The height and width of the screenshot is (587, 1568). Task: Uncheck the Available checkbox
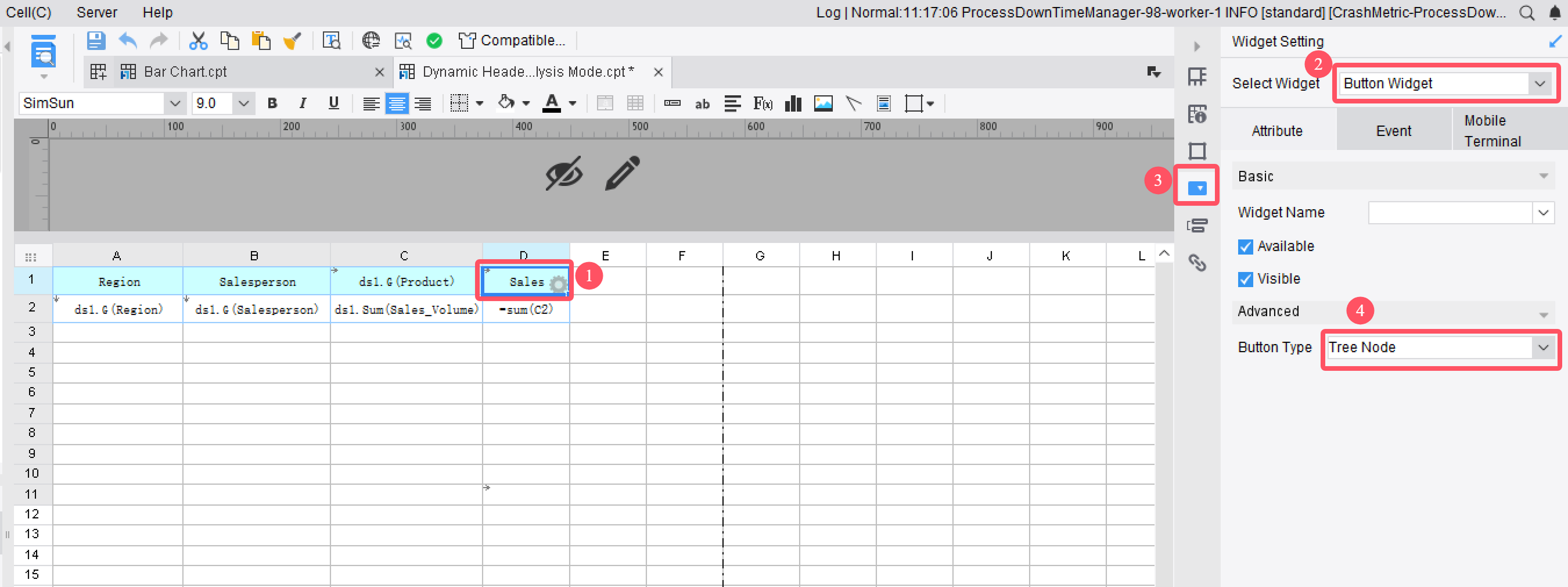1245,246
